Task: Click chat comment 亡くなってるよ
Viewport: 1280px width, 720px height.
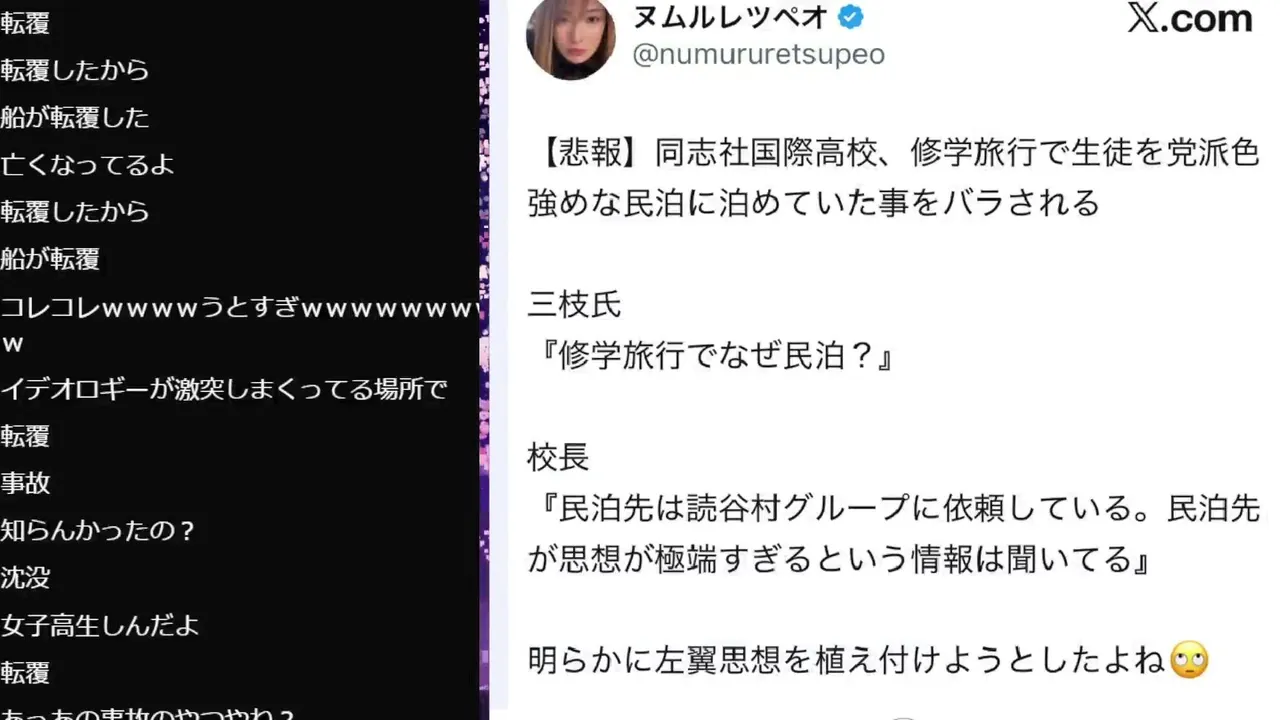Action: 88,165
